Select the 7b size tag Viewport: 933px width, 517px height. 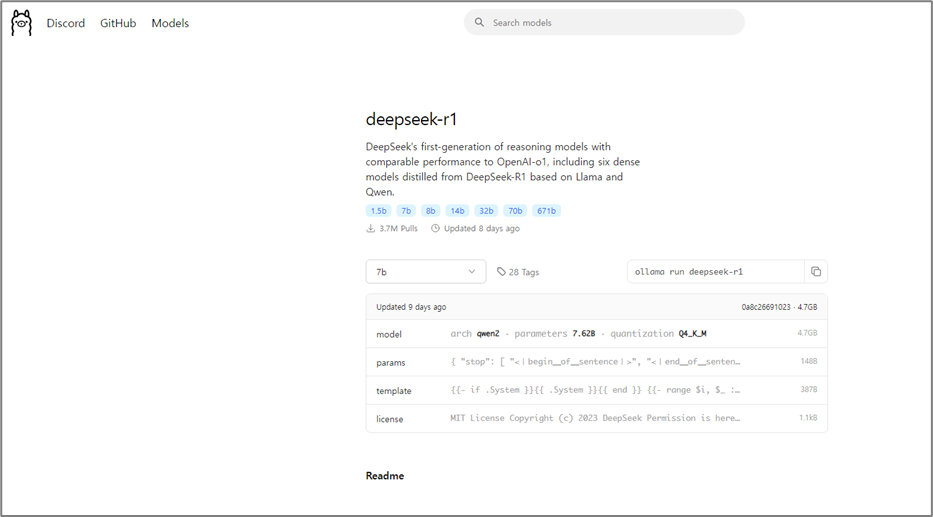pos(406,211)
